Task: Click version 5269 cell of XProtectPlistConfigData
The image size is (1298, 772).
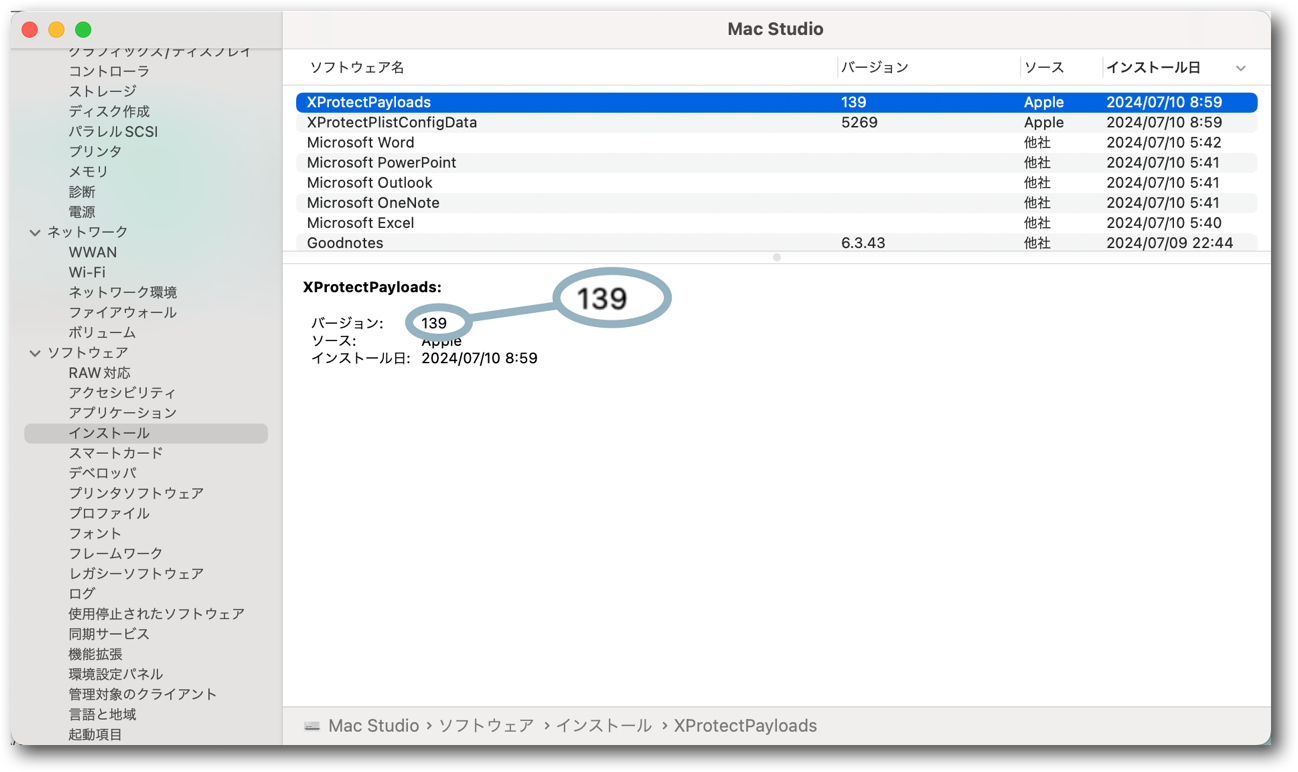Action: click(859, 122)
